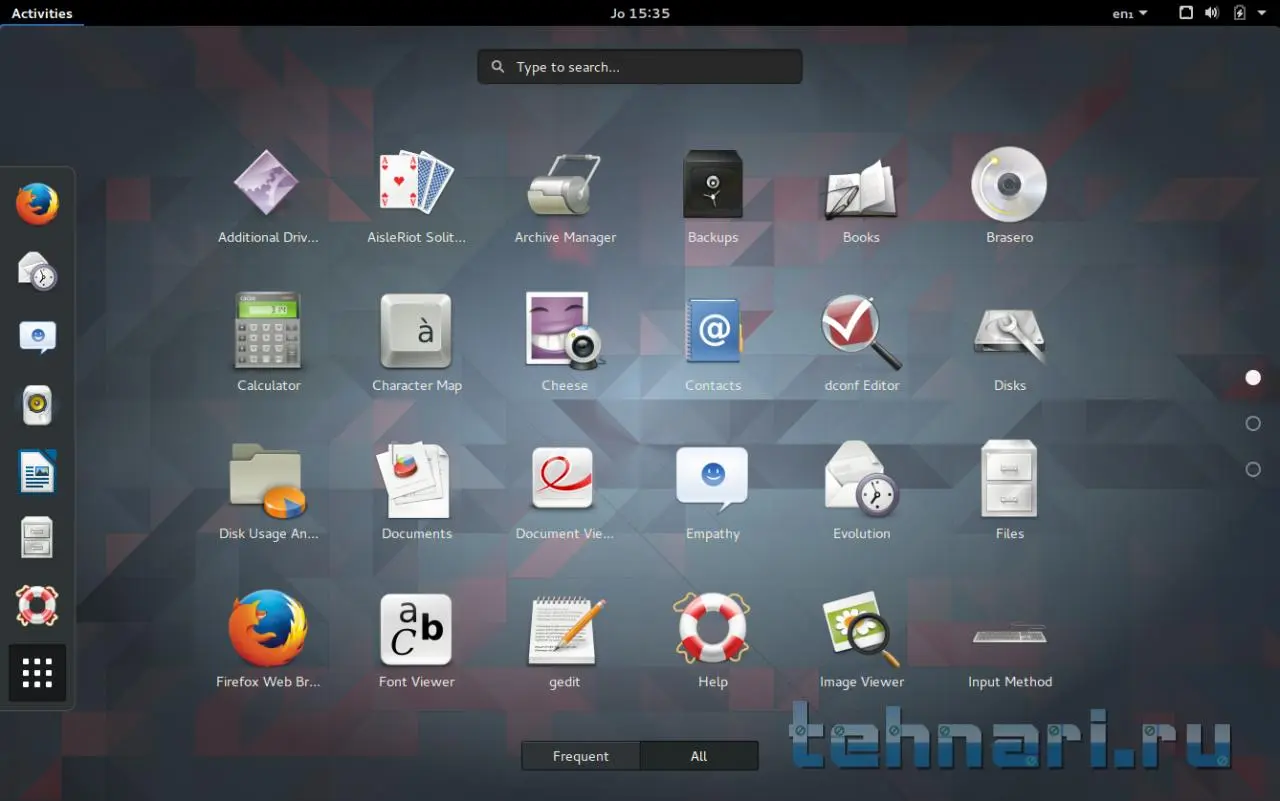Open the speaker music player in dock
Screen dimensions: 1280x801
37,405
